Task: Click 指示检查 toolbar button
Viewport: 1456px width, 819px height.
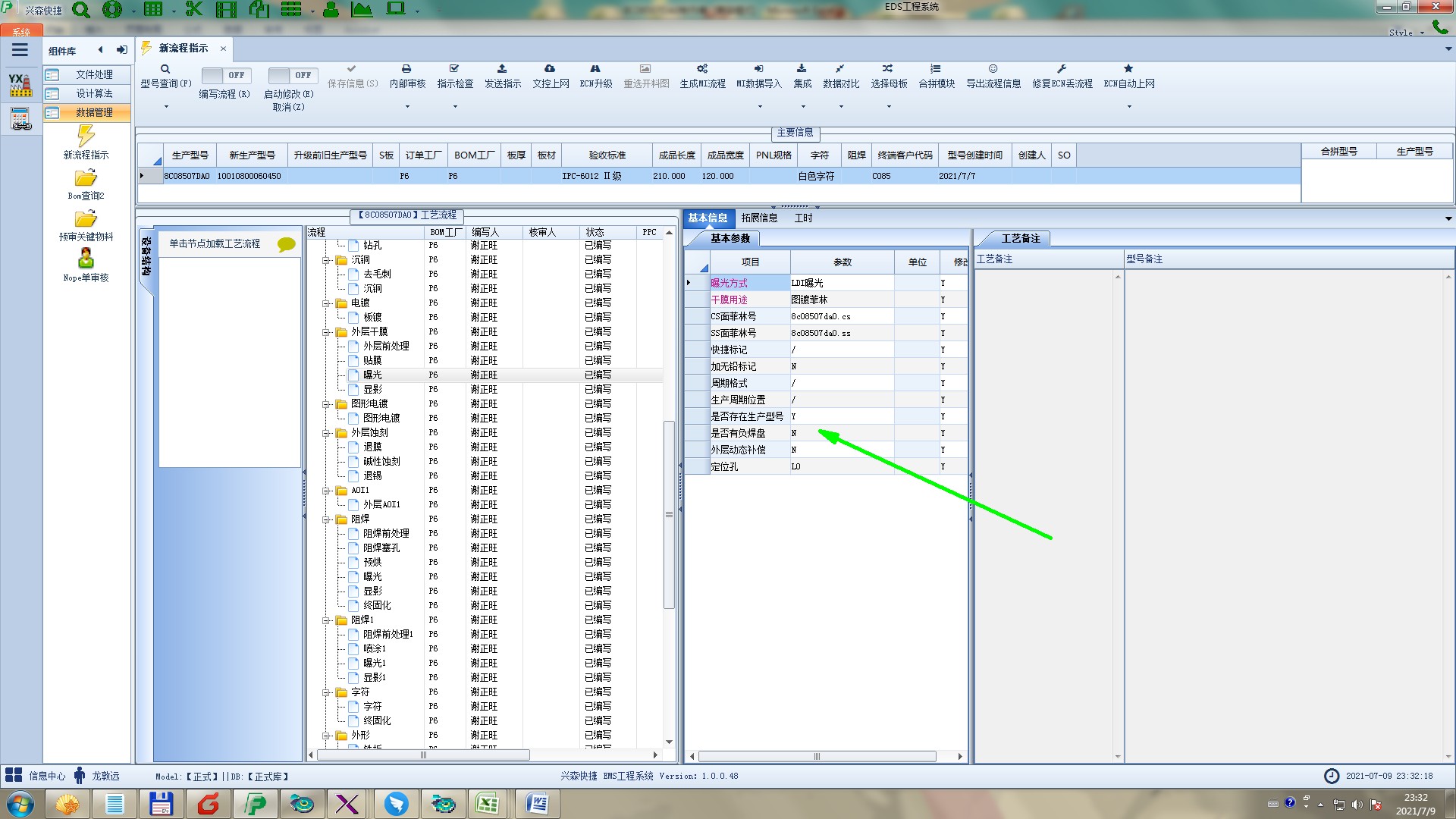Action: 455,77
